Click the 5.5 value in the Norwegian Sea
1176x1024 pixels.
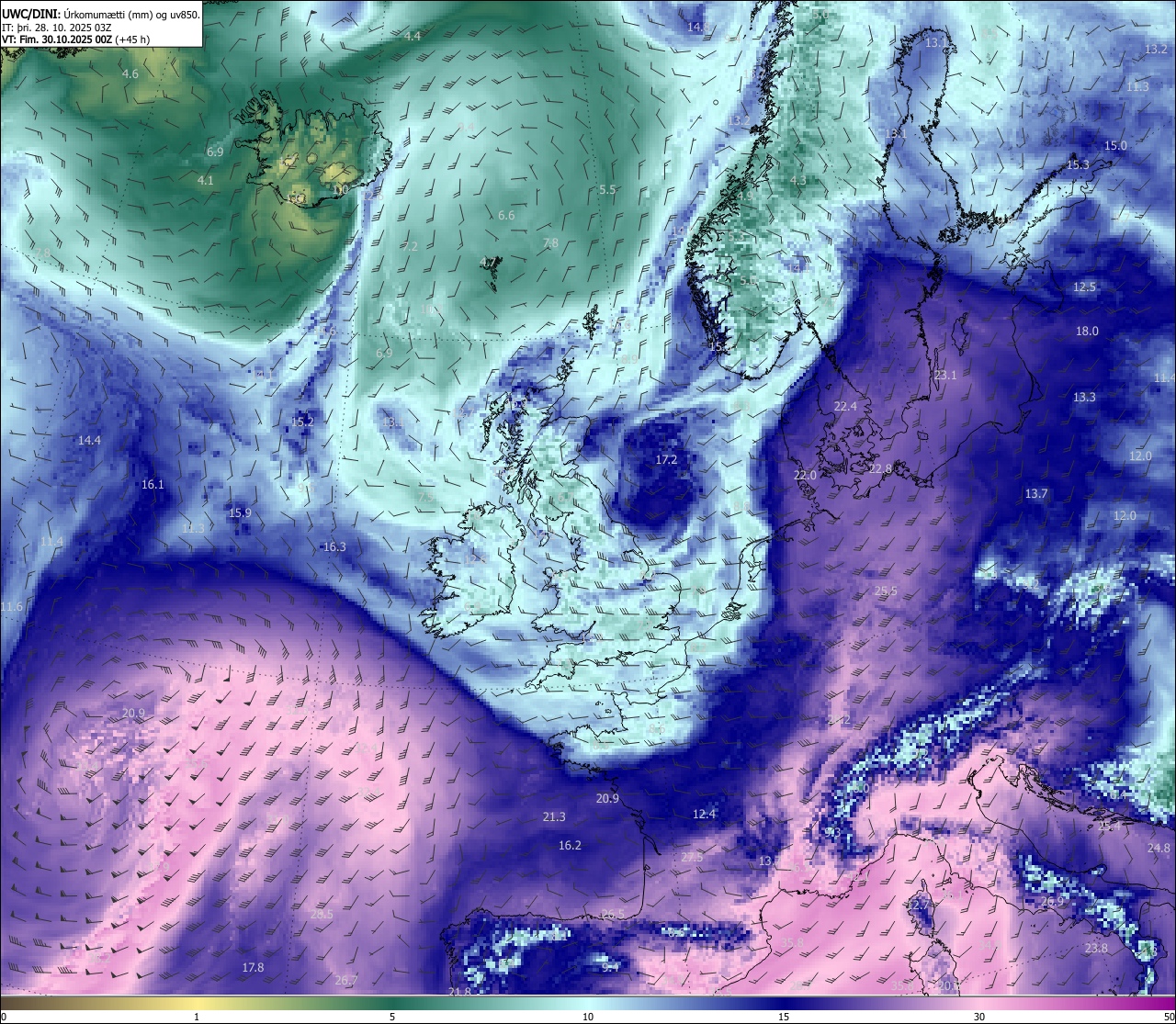[x=606, y=189]
